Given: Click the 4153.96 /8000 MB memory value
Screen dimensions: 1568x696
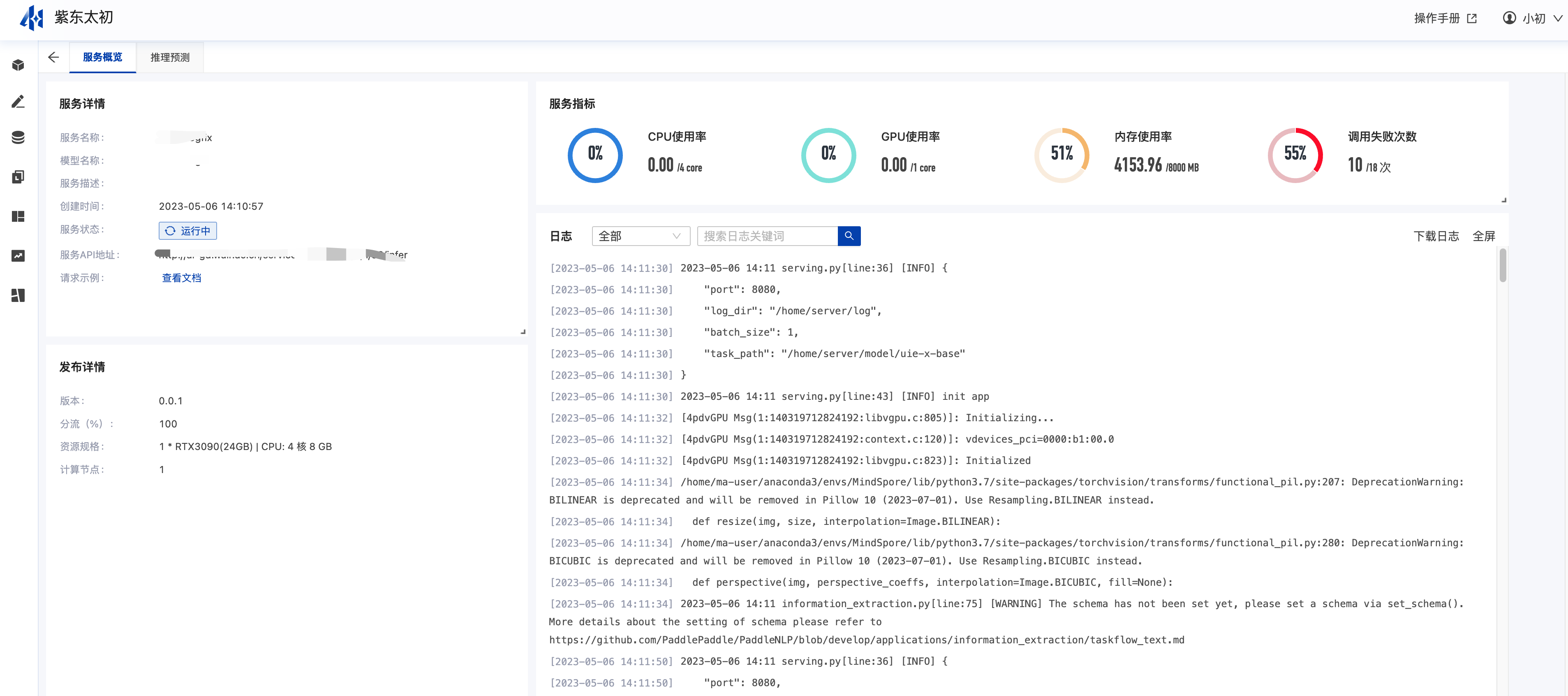Looking at the screenshot, I should click(x=1156, y=165).
